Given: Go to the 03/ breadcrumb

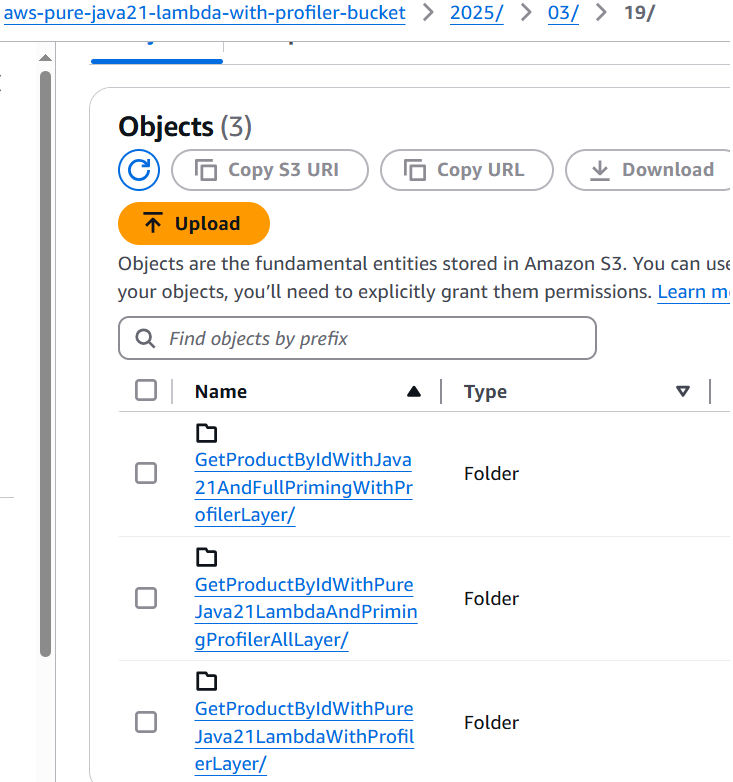Looking at the screenshot, I should click(563, 13).
